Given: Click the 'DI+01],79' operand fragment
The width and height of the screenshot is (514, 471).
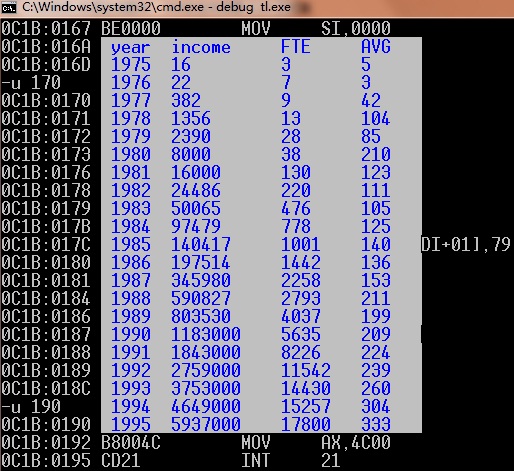Looking at the screenshot, I should (466, 244).
